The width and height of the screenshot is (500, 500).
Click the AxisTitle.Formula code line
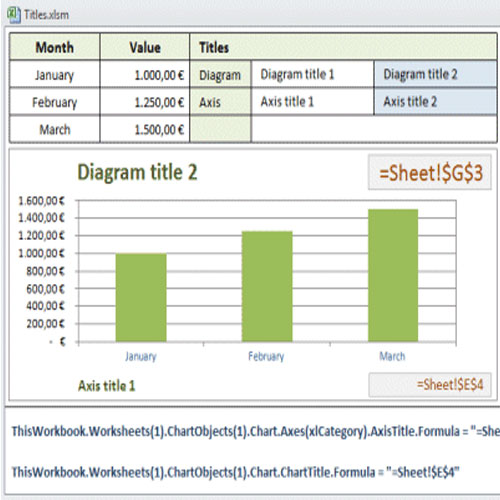click(255, 431)
